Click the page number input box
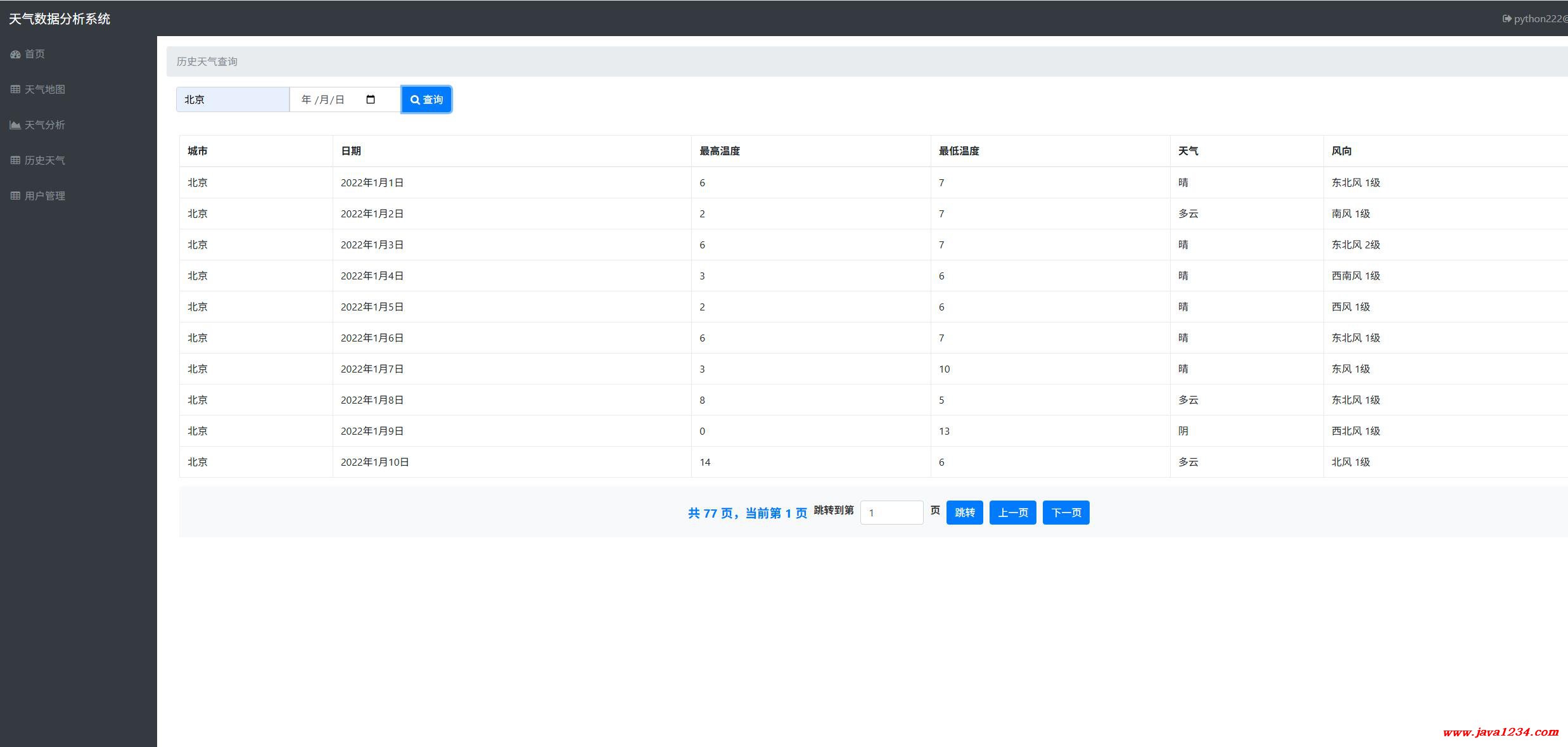1568x747 pixels. click(891, 513)
